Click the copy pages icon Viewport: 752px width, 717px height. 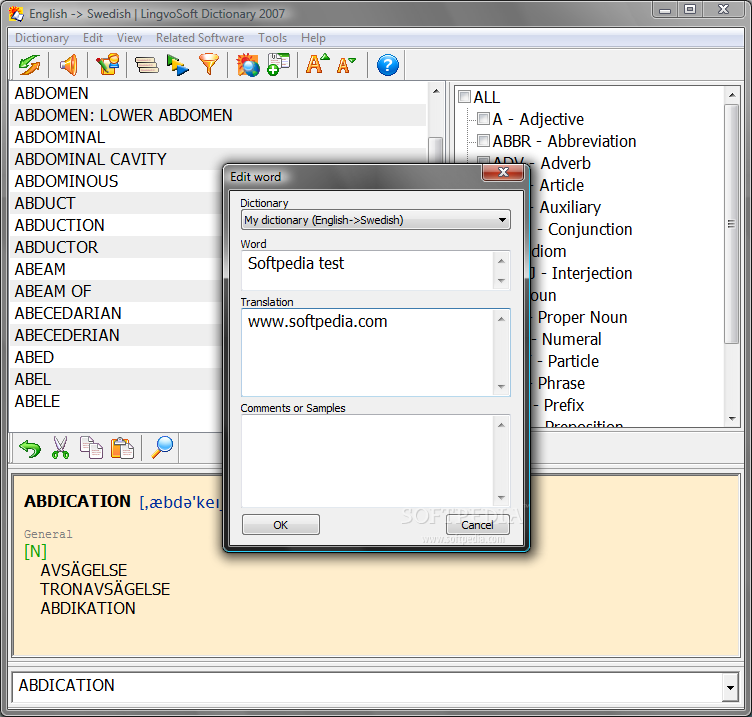point(91,448)
